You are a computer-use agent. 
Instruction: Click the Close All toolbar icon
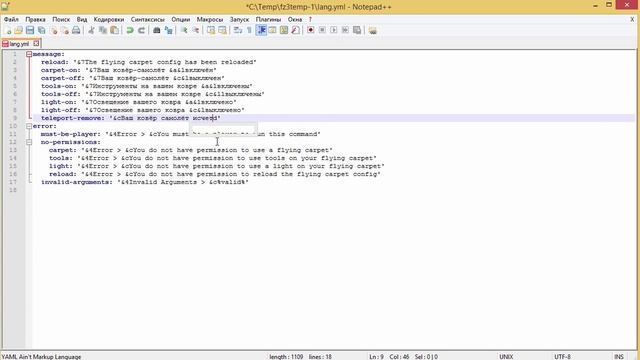pos(65,30)
